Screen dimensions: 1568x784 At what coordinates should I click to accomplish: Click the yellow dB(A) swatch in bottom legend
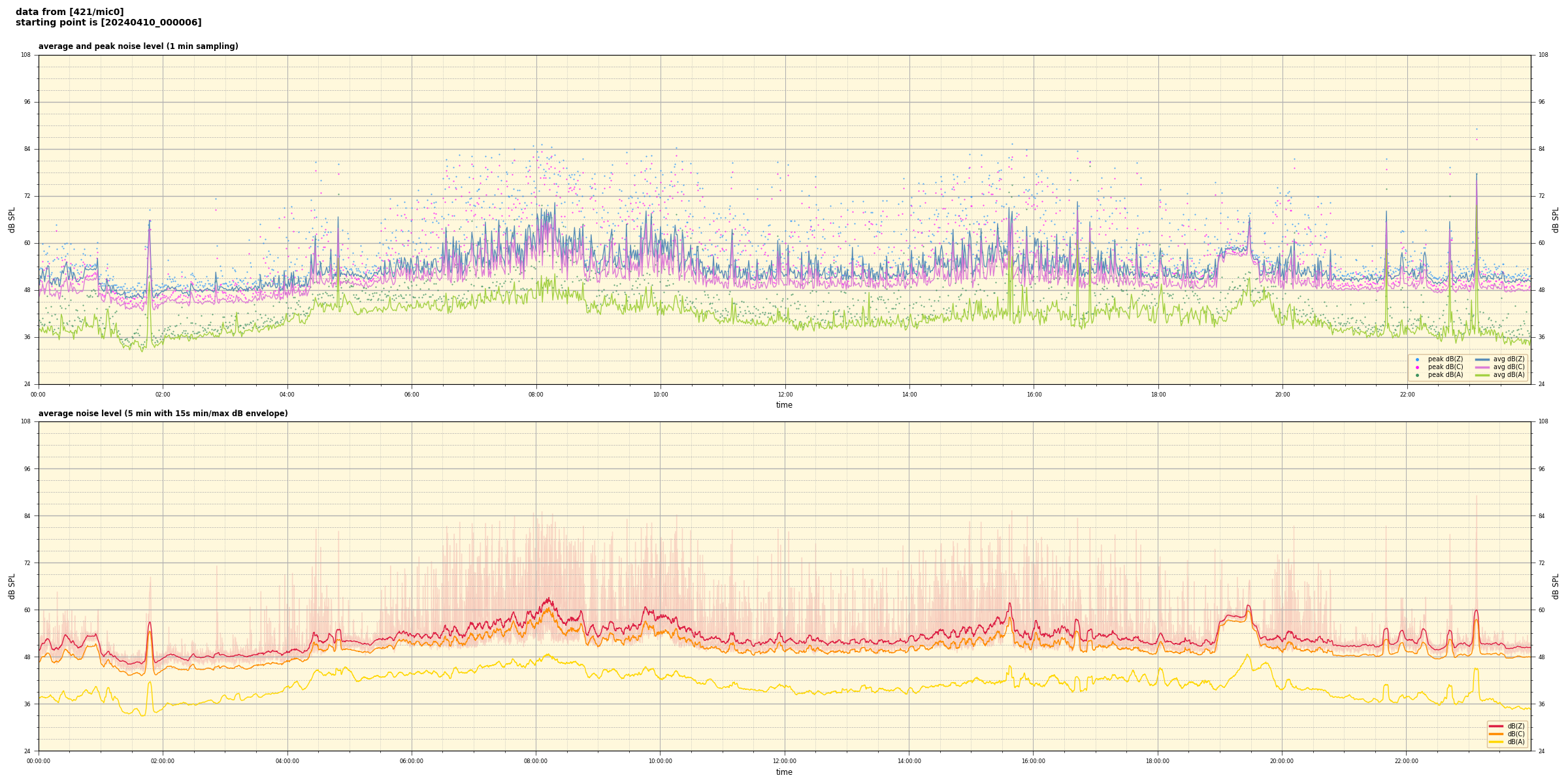[x=1496, y=742]
